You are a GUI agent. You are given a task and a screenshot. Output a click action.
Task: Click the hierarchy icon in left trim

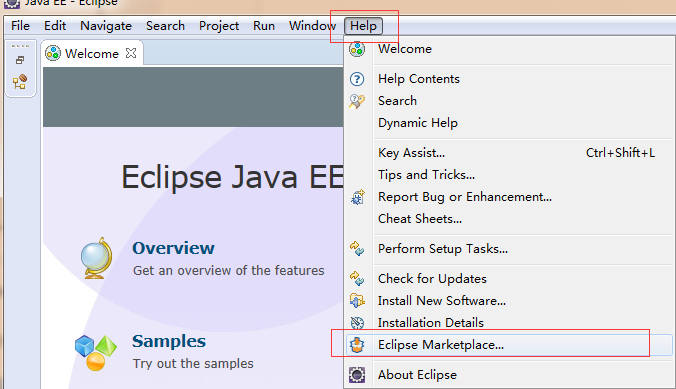20,82
